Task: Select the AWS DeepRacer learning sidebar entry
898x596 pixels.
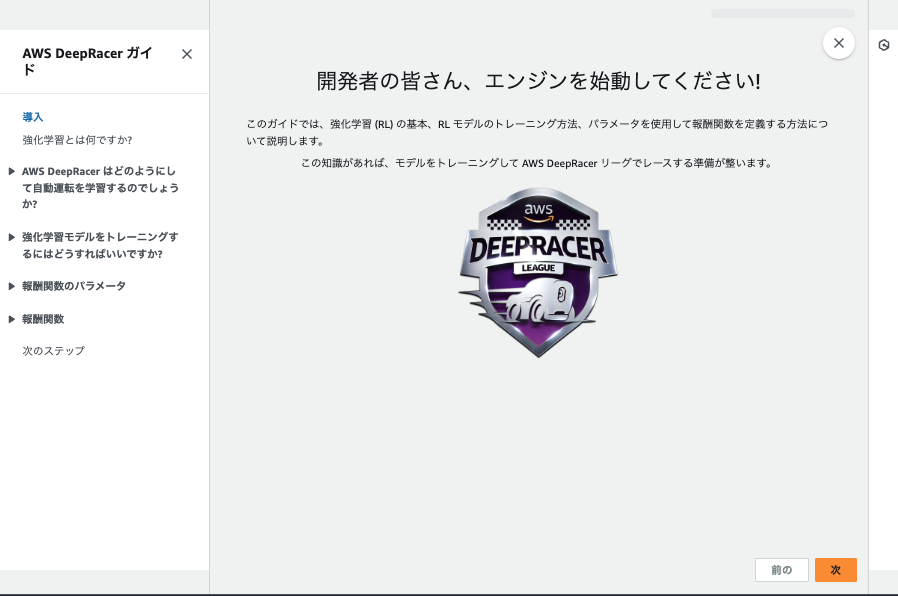Action: click(100, 187)
